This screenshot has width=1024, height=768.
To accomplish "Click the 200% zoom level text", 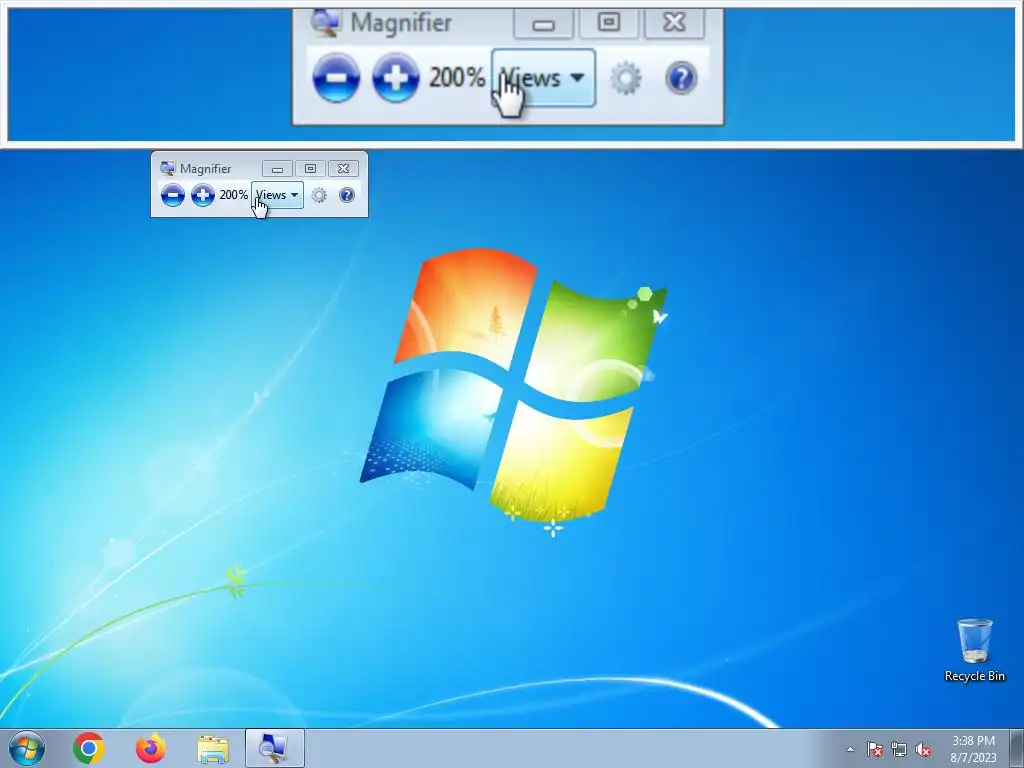I will (233, 195).
